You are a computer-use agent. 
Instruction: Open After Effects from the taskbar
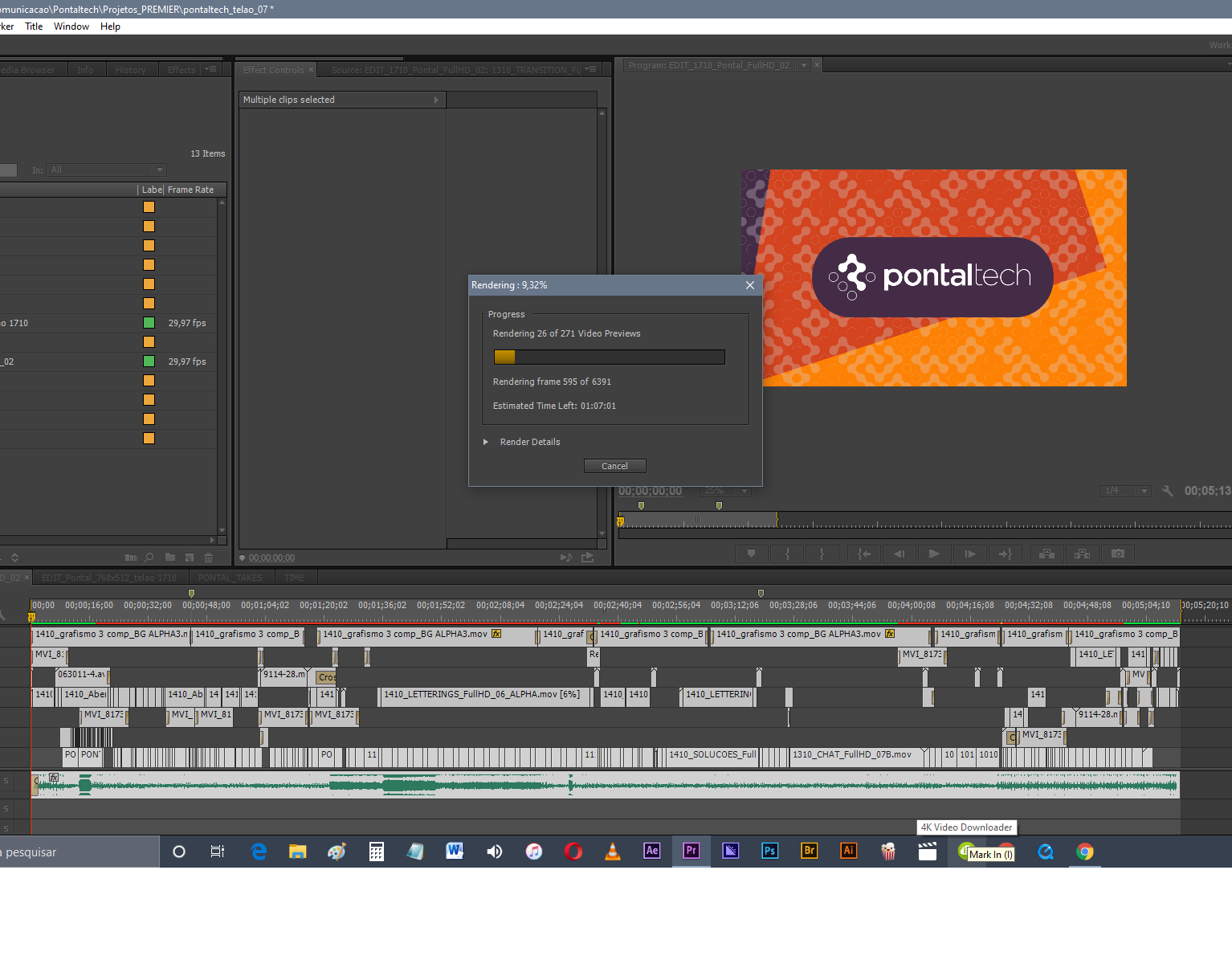(652, 851)
